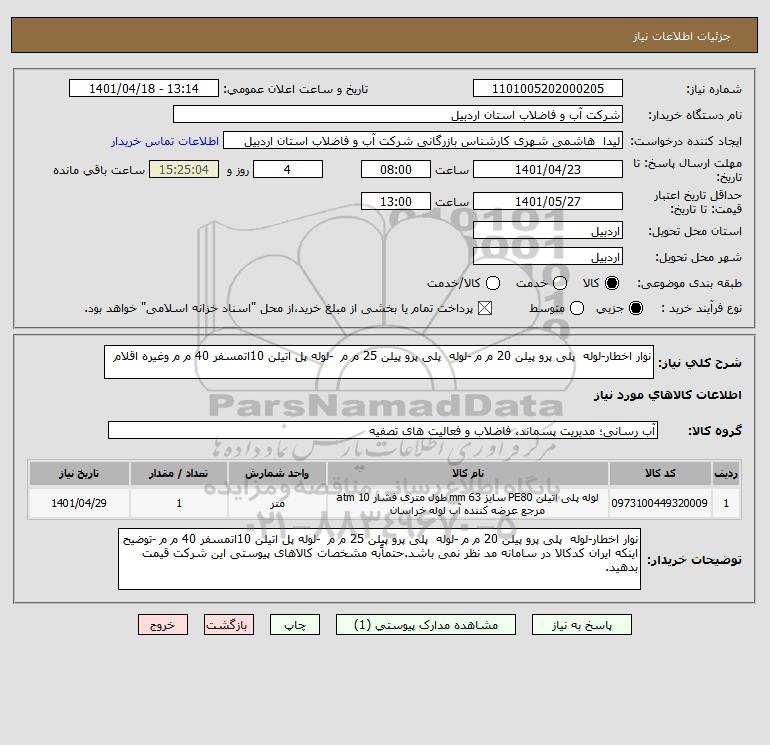Select the کالا radio button
The width and height of the screenshot is (770, 745).
click(x=612, y=283)
